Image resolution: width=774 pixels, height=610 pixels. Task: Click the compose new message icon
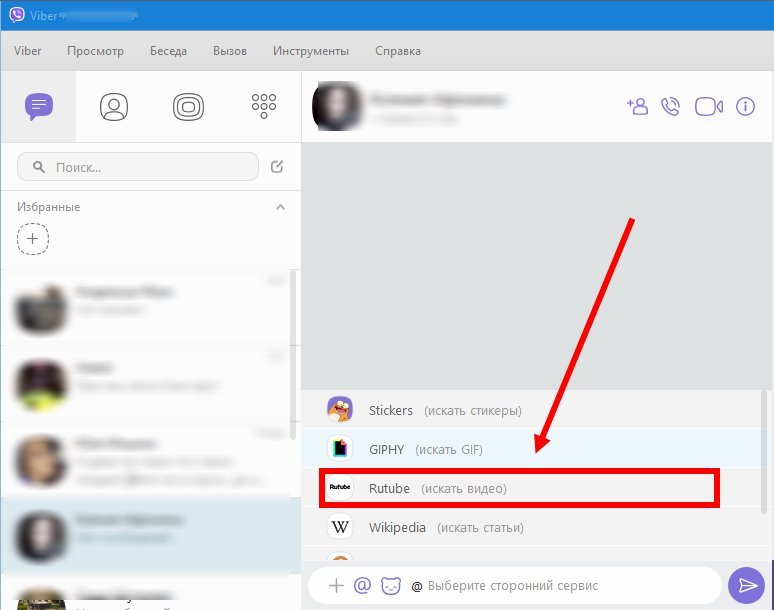[277, 167]
